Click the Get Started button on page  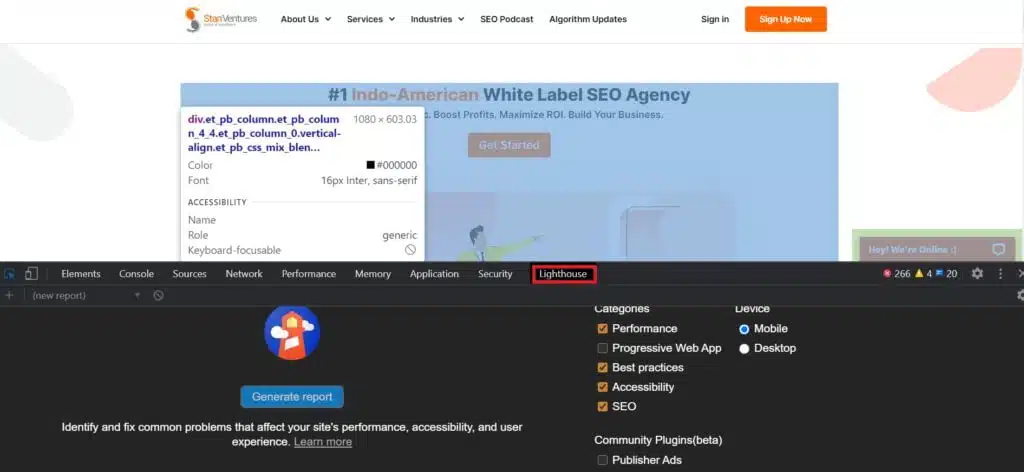point(509,145)
